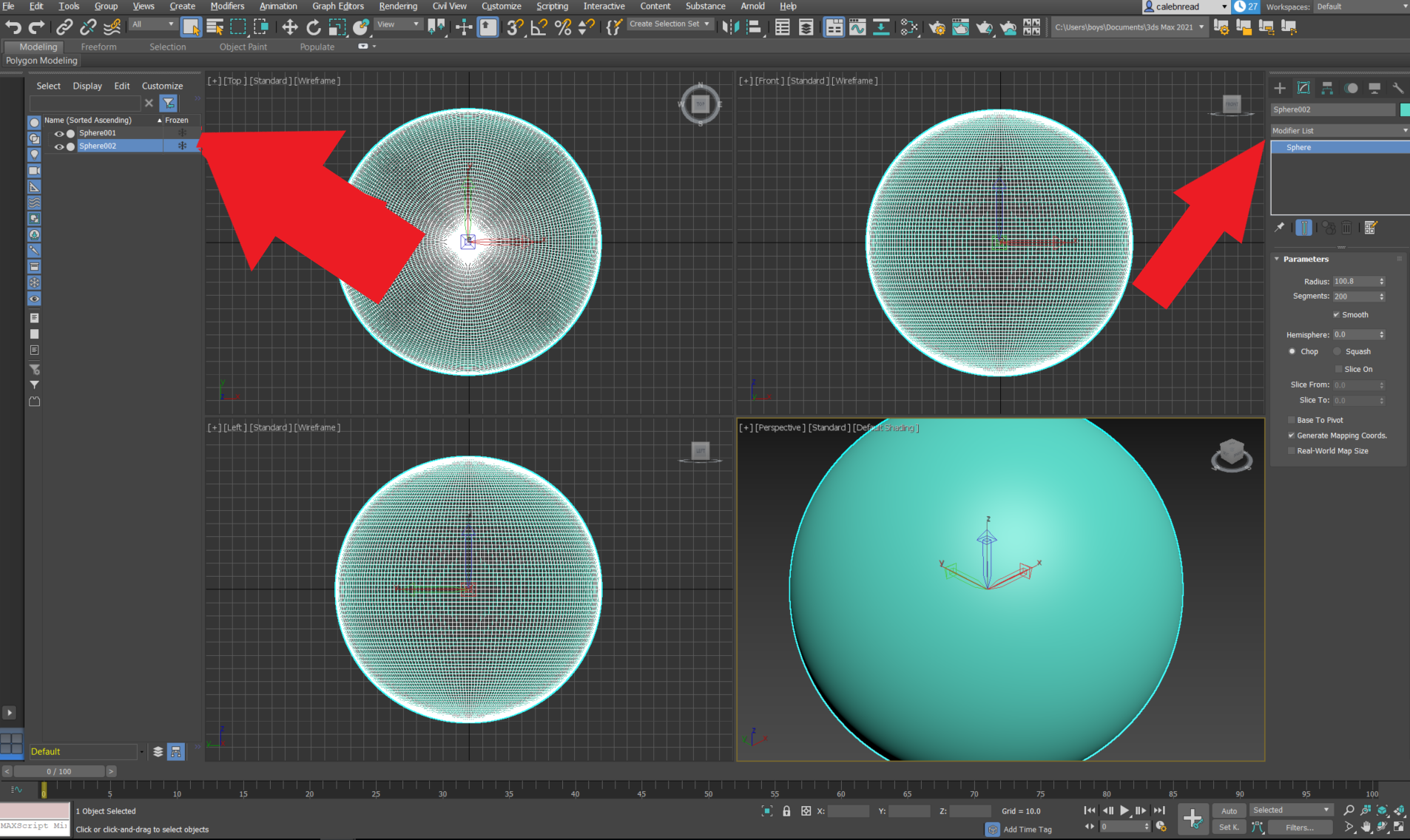The width and height of the screenshot is (1410, 840).
Task: Expand the Modifier List dropdown
Action: pos(1340,131)
